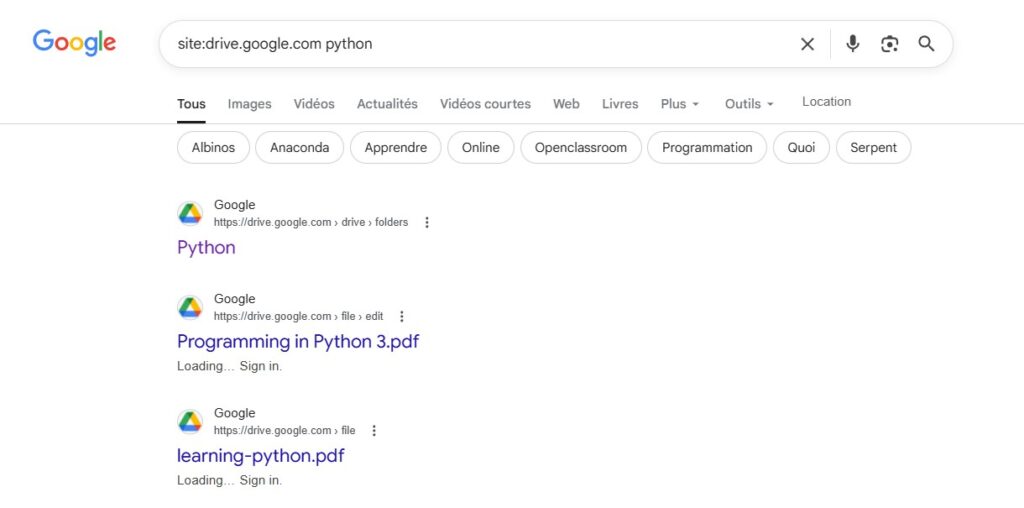Click Drive icon beside Python folders result
Viewport: 1024px width, 508px height.
pos(190,214)
